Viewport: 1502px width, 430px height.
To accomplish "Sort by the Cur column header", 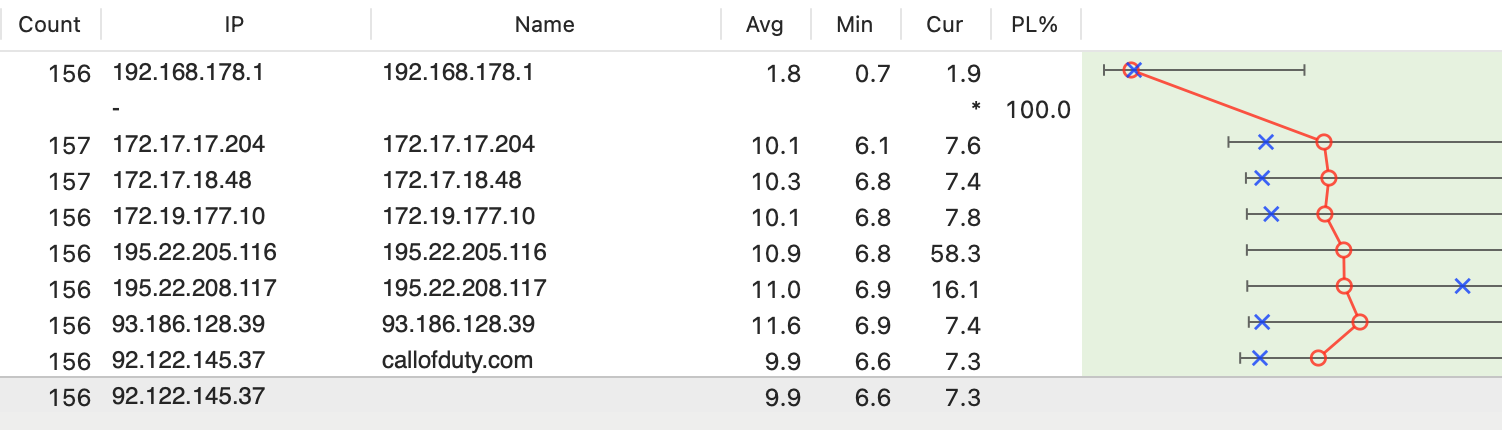I will (x=945, y=24).
